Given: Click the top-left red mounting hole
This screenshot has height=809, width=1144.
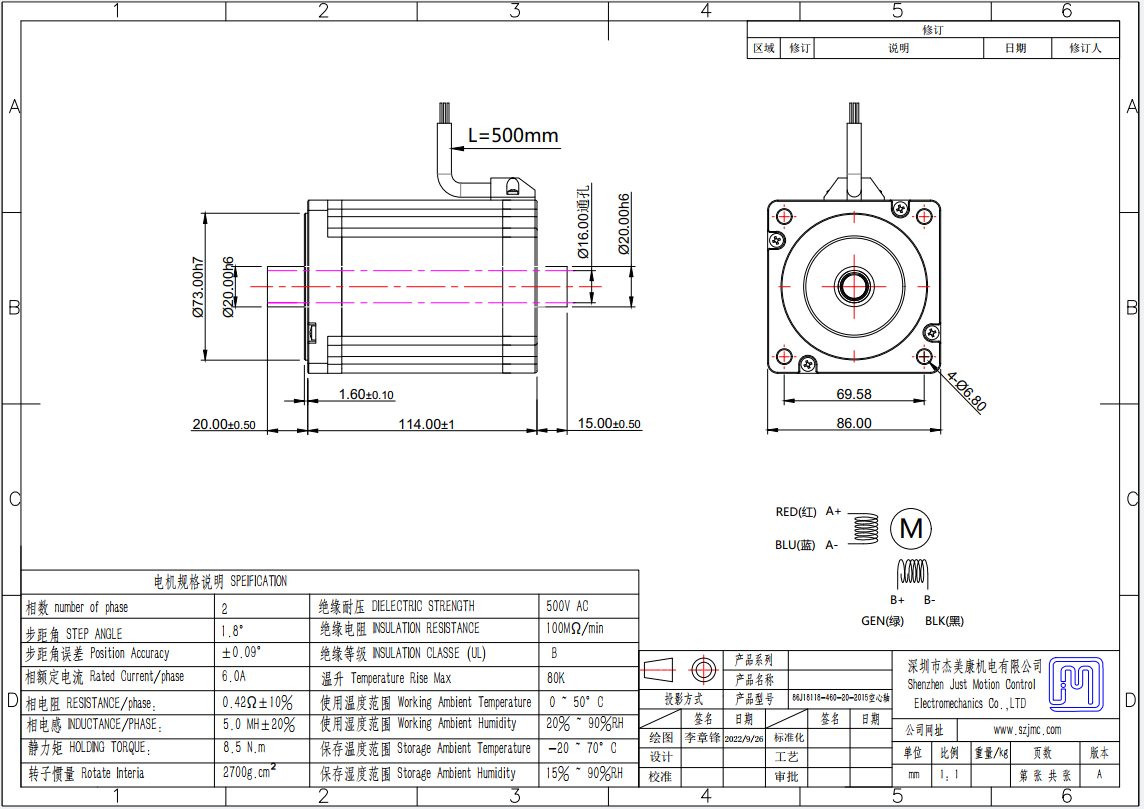Looking at the screenshot, I should click(x=785, y=217).
